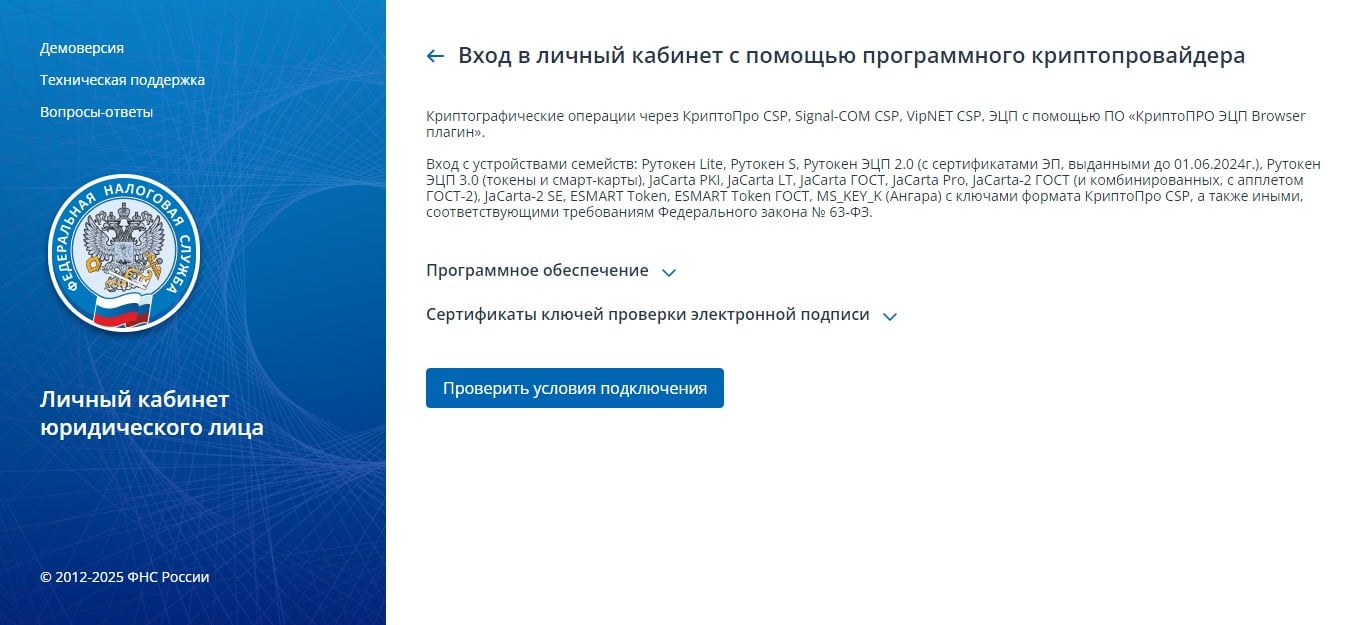Click chevron beside Сертификаты ключей проверки
Viewport: 1366px width, 625px height.
pos(890,316)
